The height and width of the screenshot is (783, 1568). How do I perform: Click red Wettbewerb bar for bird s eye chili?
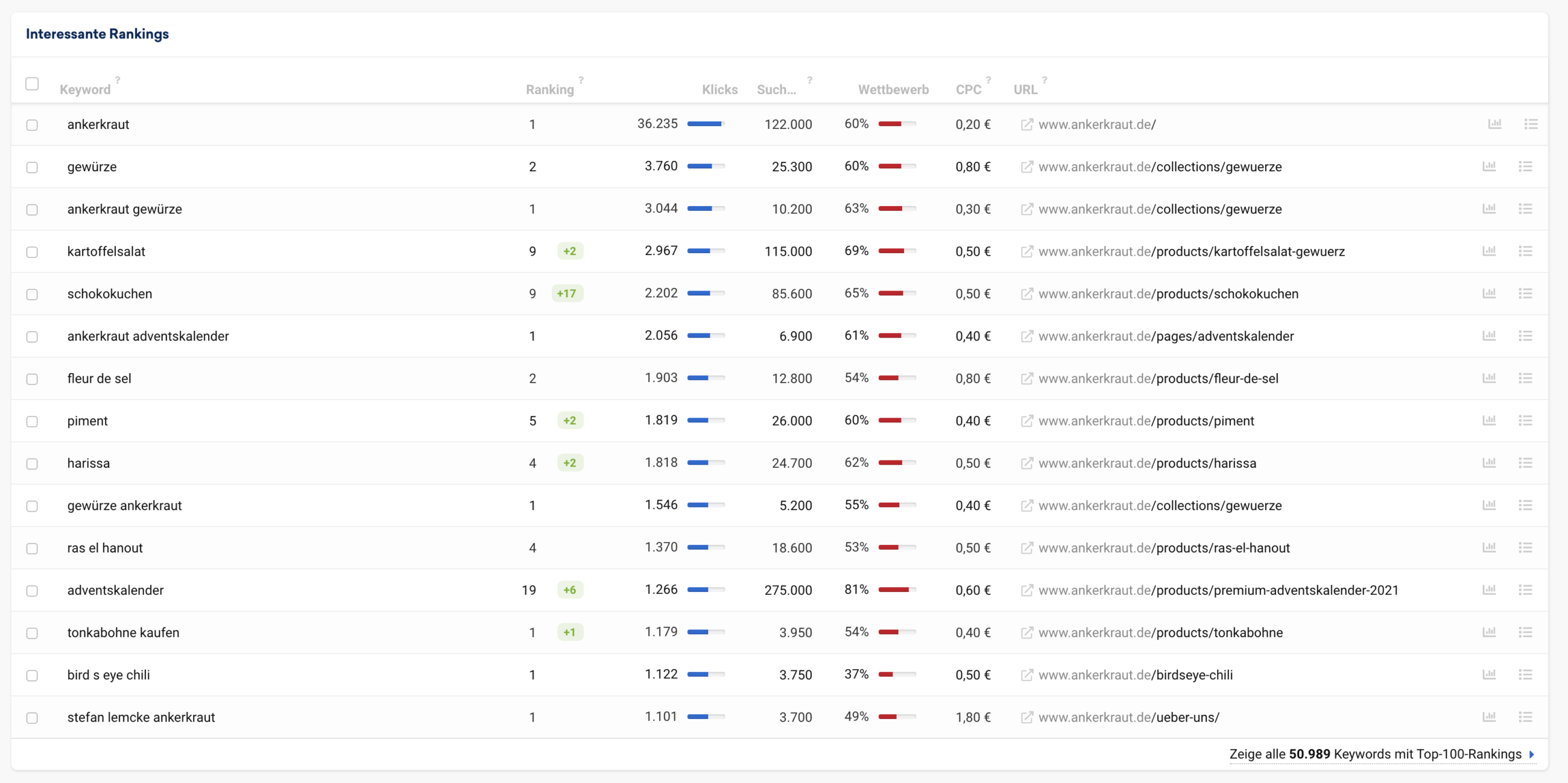pos(897,674)
